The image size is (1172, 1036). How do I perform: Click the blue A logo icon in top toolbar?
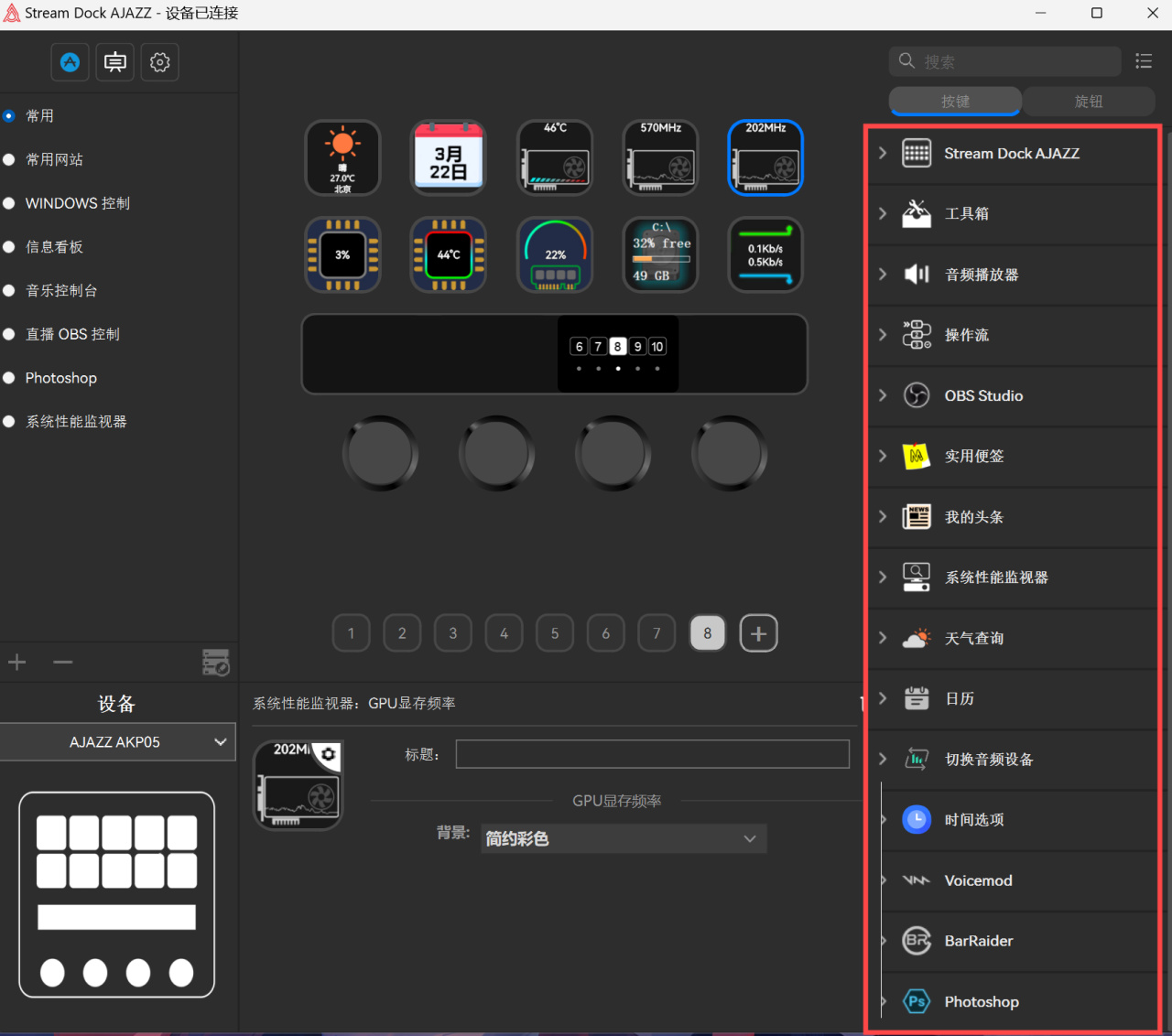pos(70,62)
